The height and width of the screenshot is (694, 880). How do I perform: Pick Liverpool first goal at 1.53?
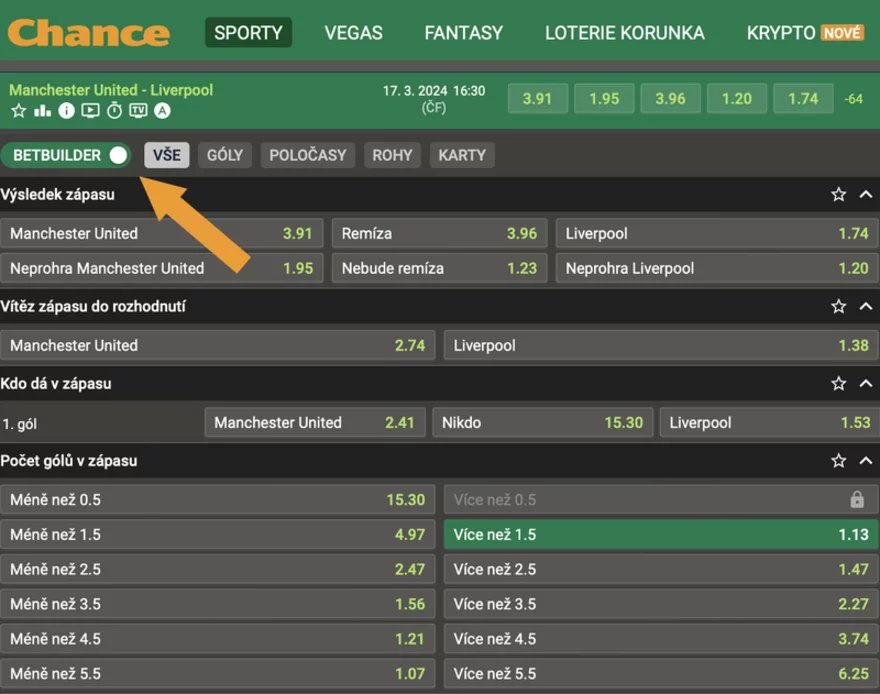pyautogui.click(x=769, y=422)
